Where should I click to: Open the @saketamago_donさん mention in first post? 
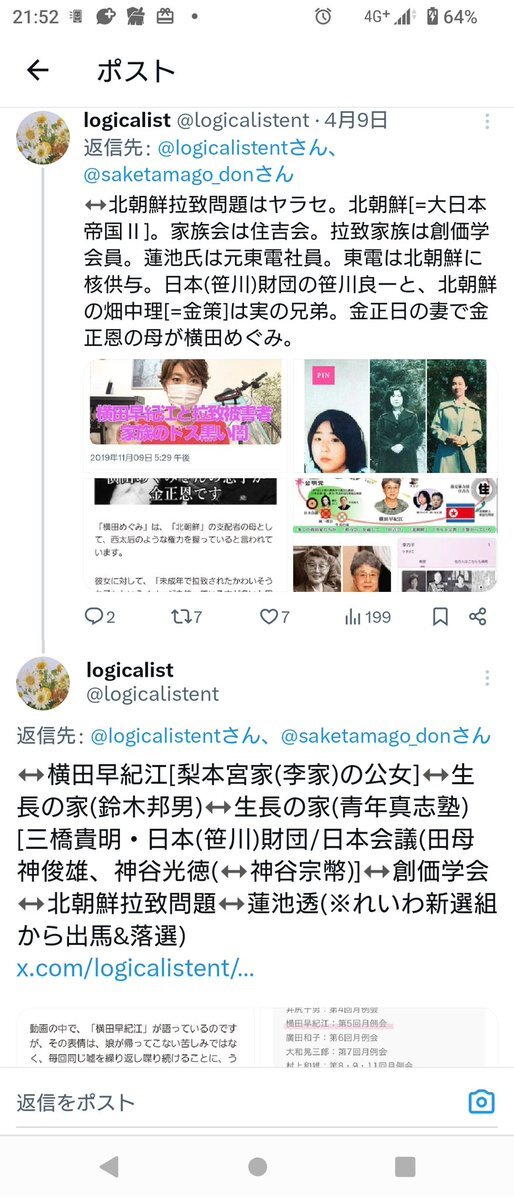pyautogui.click(x=188, y=174)
